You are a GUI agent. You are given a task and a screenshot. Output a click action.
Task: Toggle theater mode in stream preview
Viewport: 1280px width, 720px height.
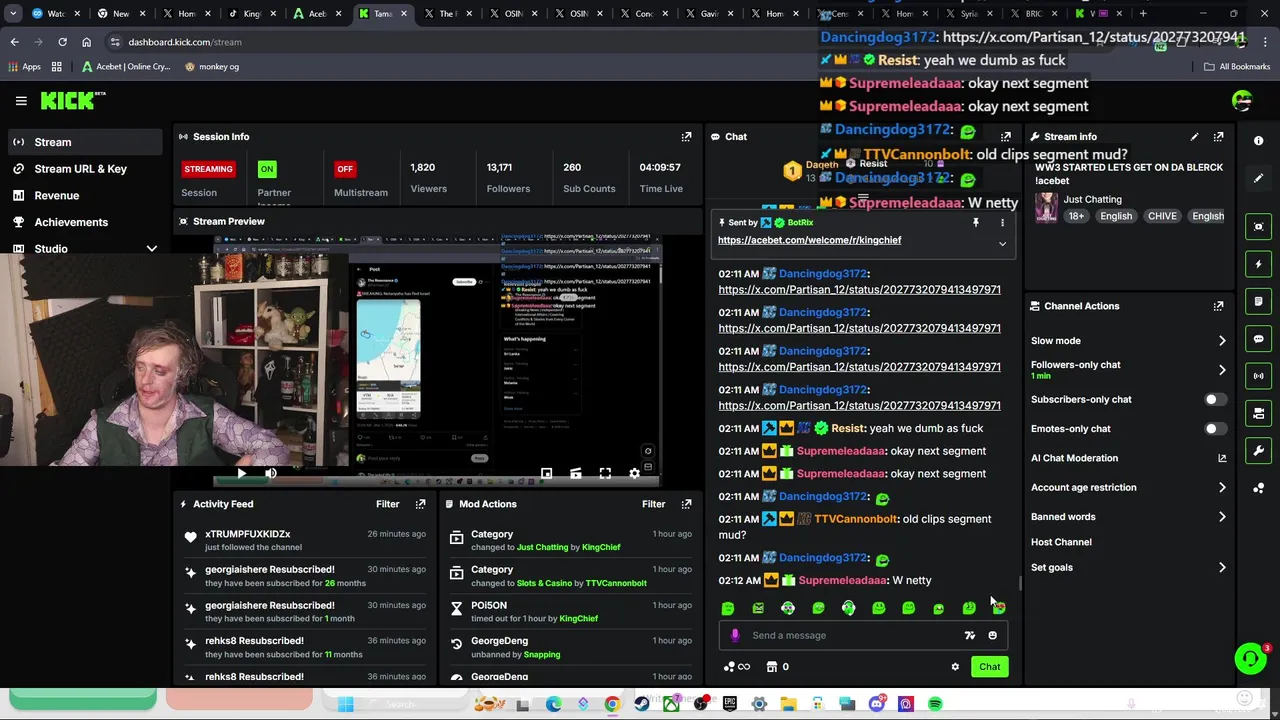point(575,473)
